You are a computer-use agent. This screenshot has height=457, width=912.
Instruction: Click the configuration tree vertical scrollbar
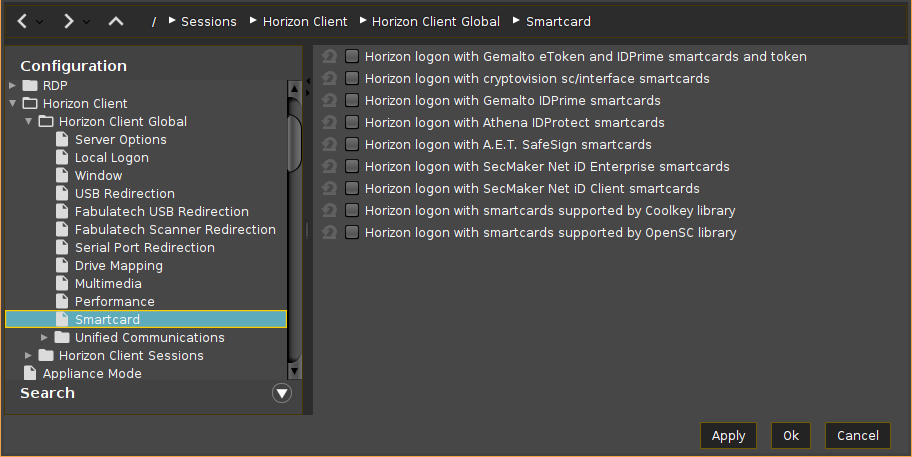tap(294, 145)
